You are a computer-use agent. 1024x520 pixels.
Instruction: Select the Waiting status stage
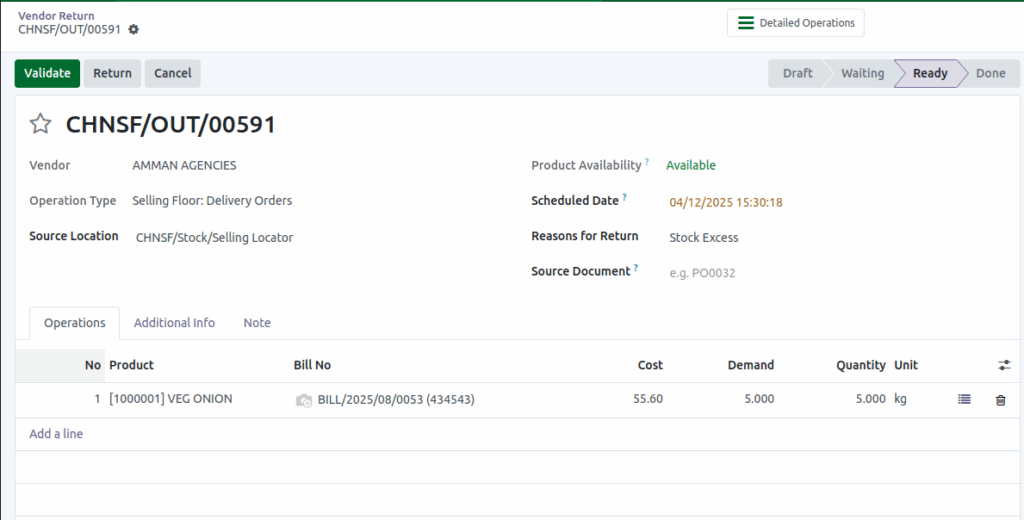tap(862, 73)
